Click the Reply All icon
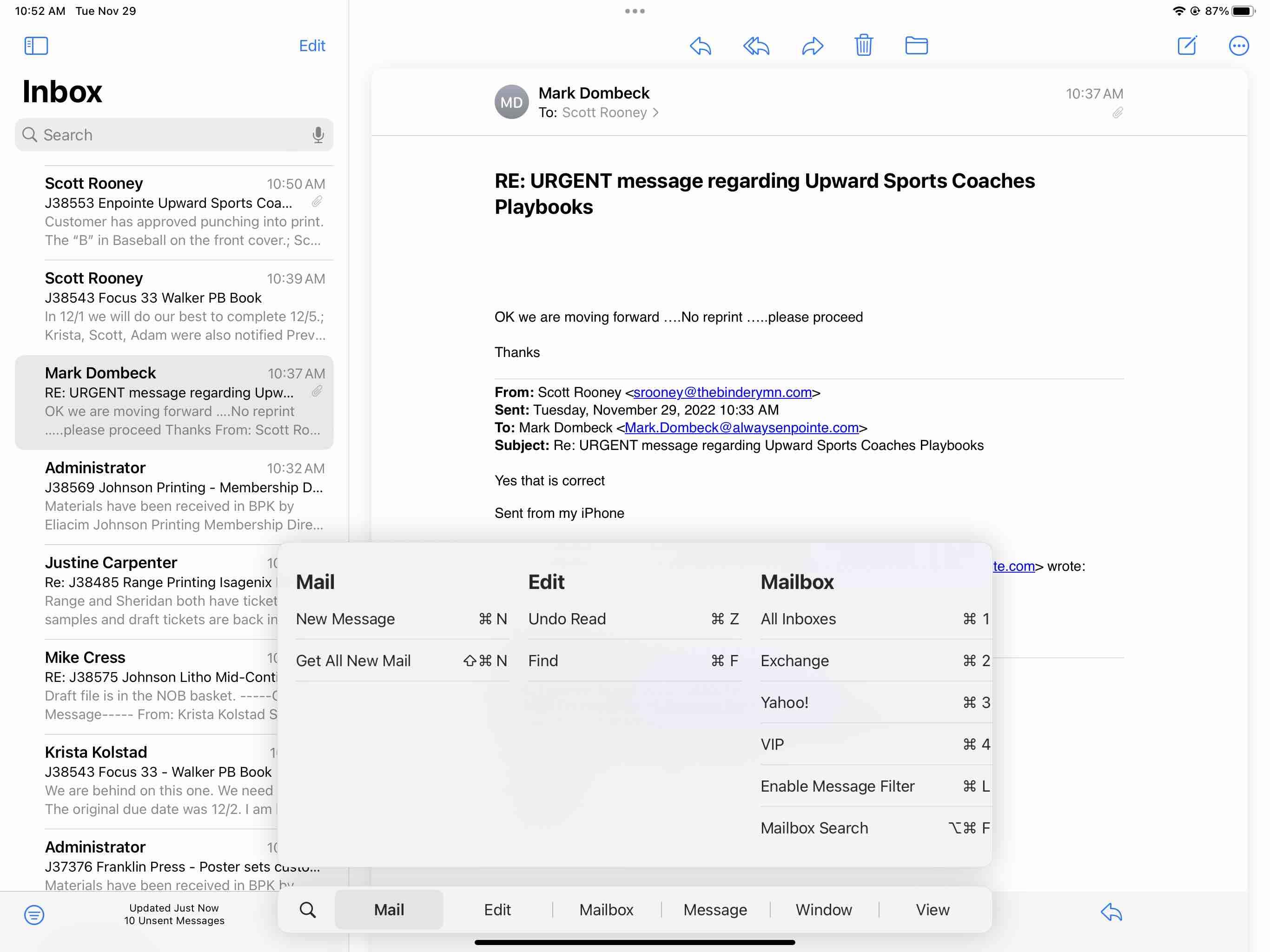This screenshot has width=1270, height=952. tap(755, 46)
